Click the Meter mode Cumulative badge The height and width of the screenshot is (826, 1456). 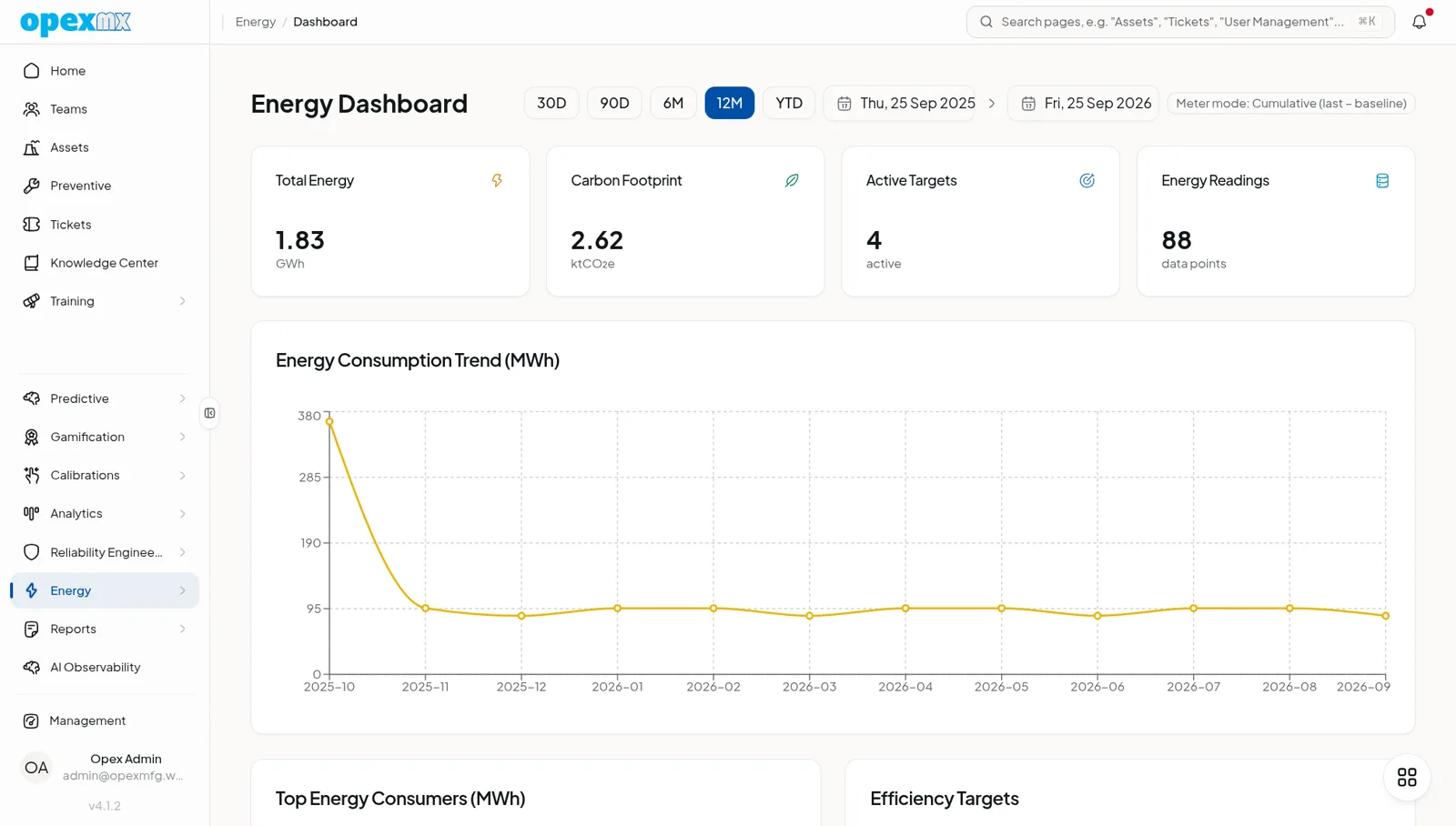[x=1291, y=103]
